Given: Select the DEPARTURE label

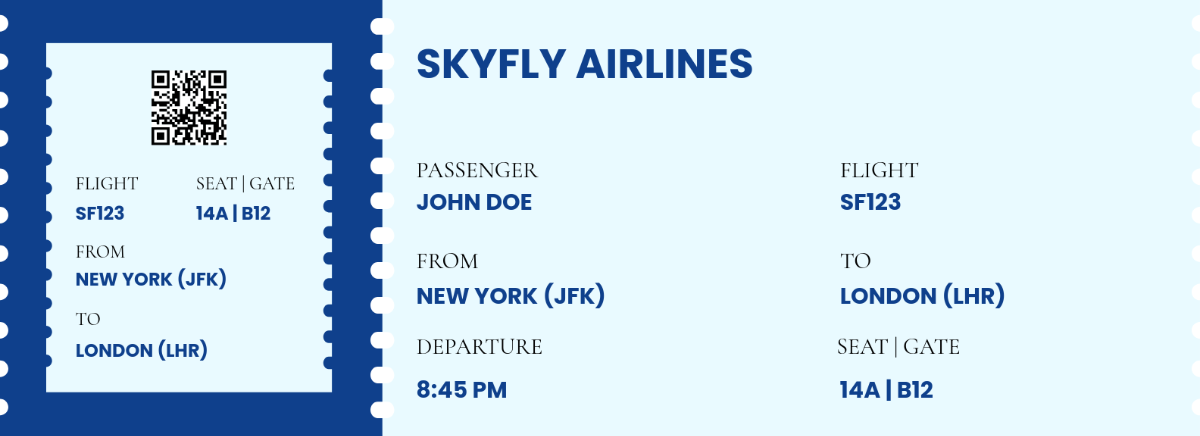Looking at the screenshot, I should click(x=479, y=347).
